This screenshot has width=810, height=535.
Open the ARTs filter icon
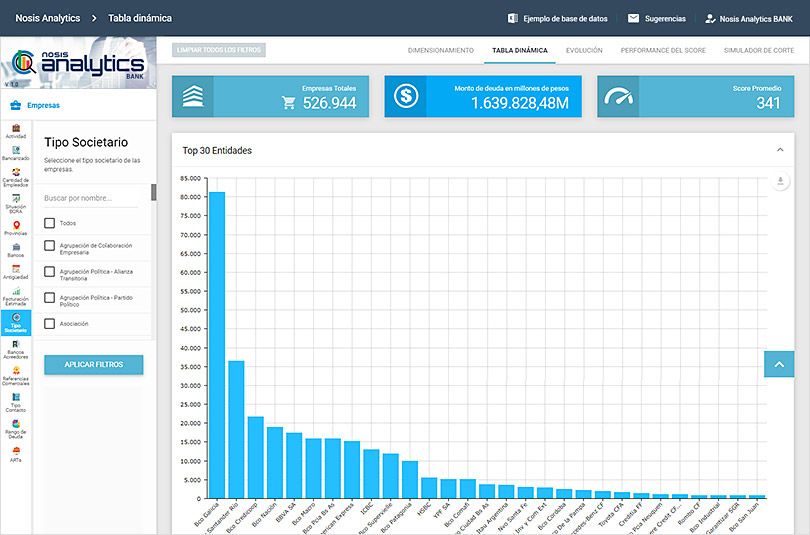tap(16, 451)
